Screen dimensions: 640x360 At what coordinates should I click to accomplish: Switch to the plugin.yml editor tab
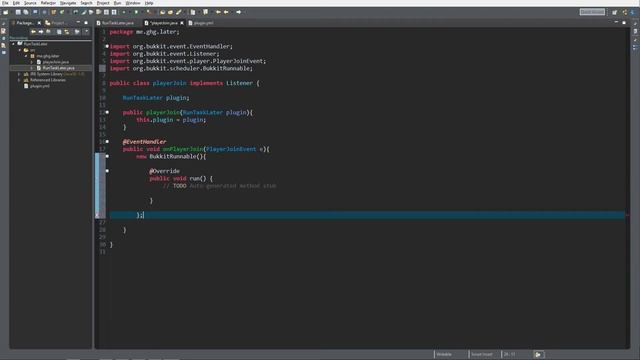[x=201, y=23]
